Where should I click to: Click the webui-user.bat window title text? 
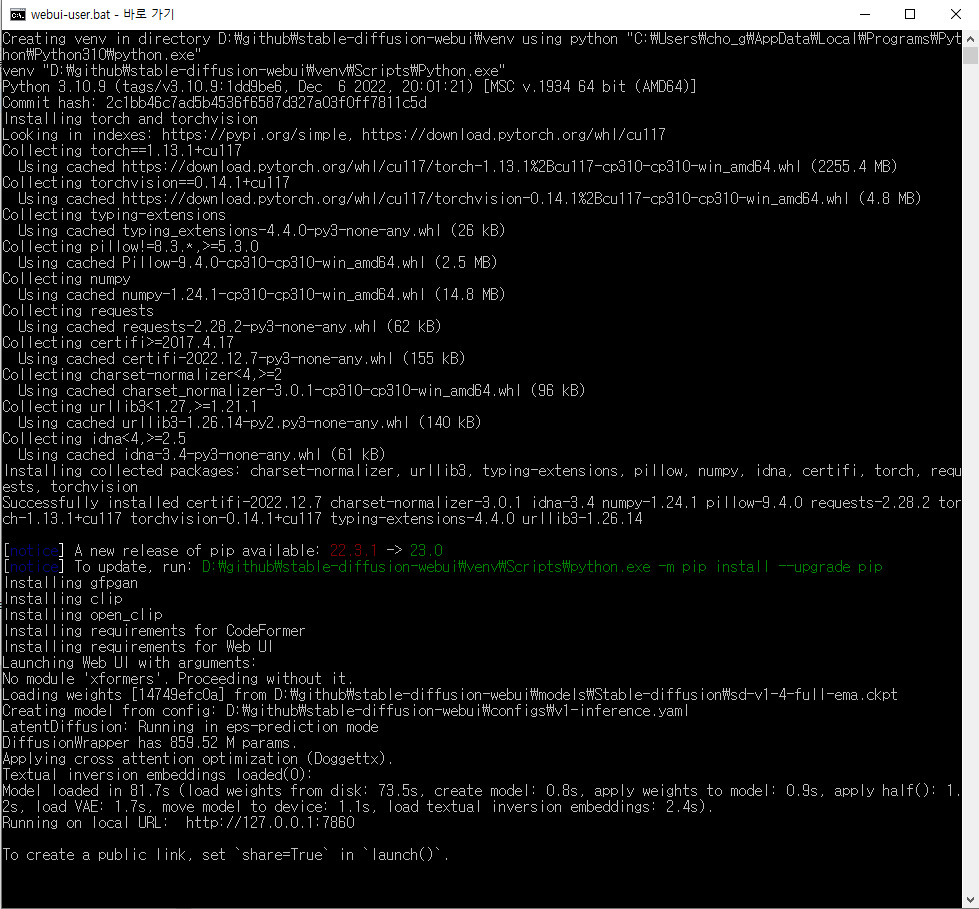(102, 14)
